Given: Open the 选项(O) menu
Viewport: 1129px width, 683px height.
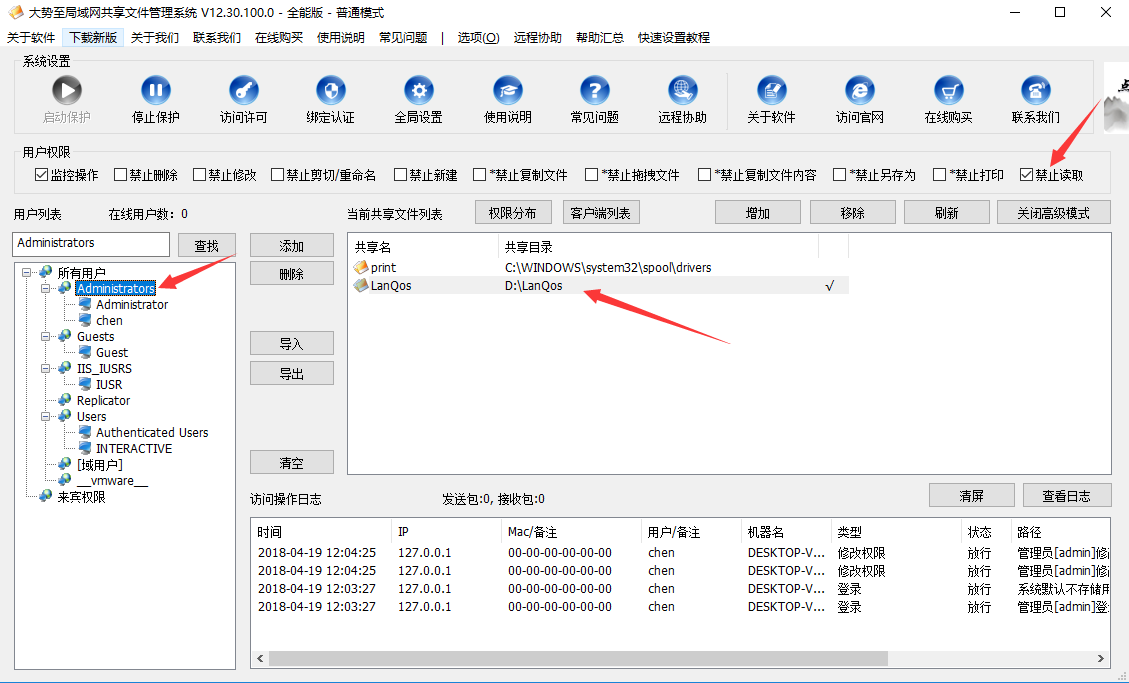Looking at the screenshot, I should click(x=478, y=37).
